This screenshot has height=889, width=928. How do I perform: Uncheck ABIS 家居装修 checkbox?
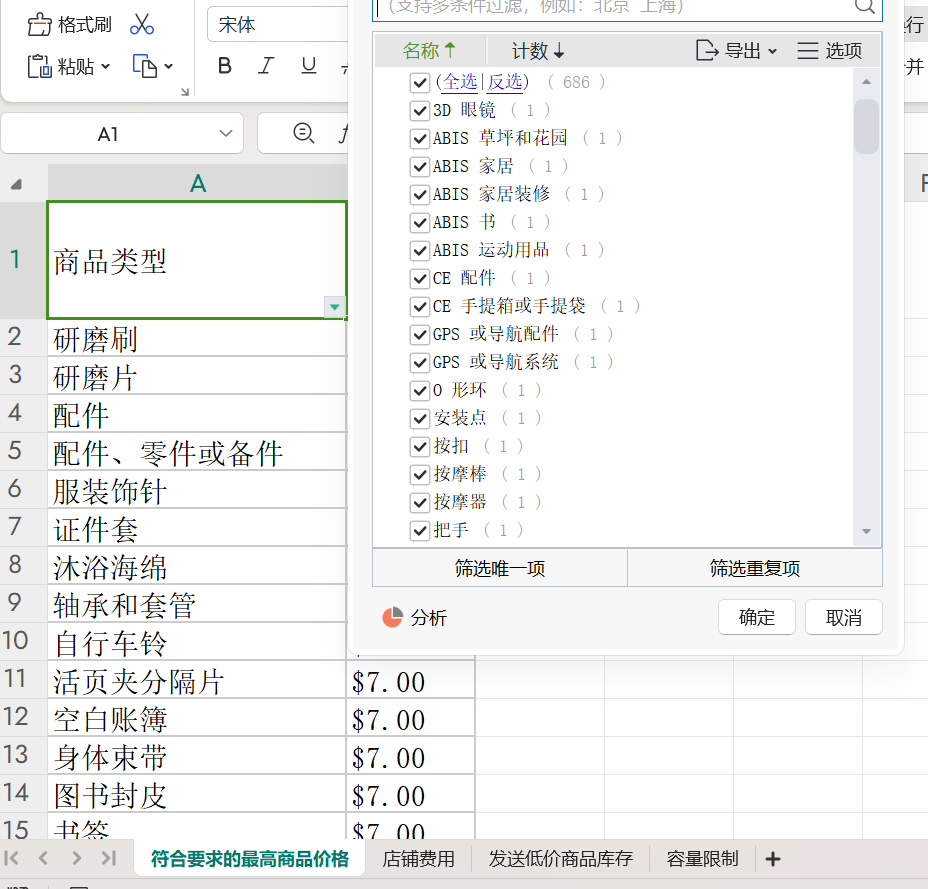coord(420,194)
